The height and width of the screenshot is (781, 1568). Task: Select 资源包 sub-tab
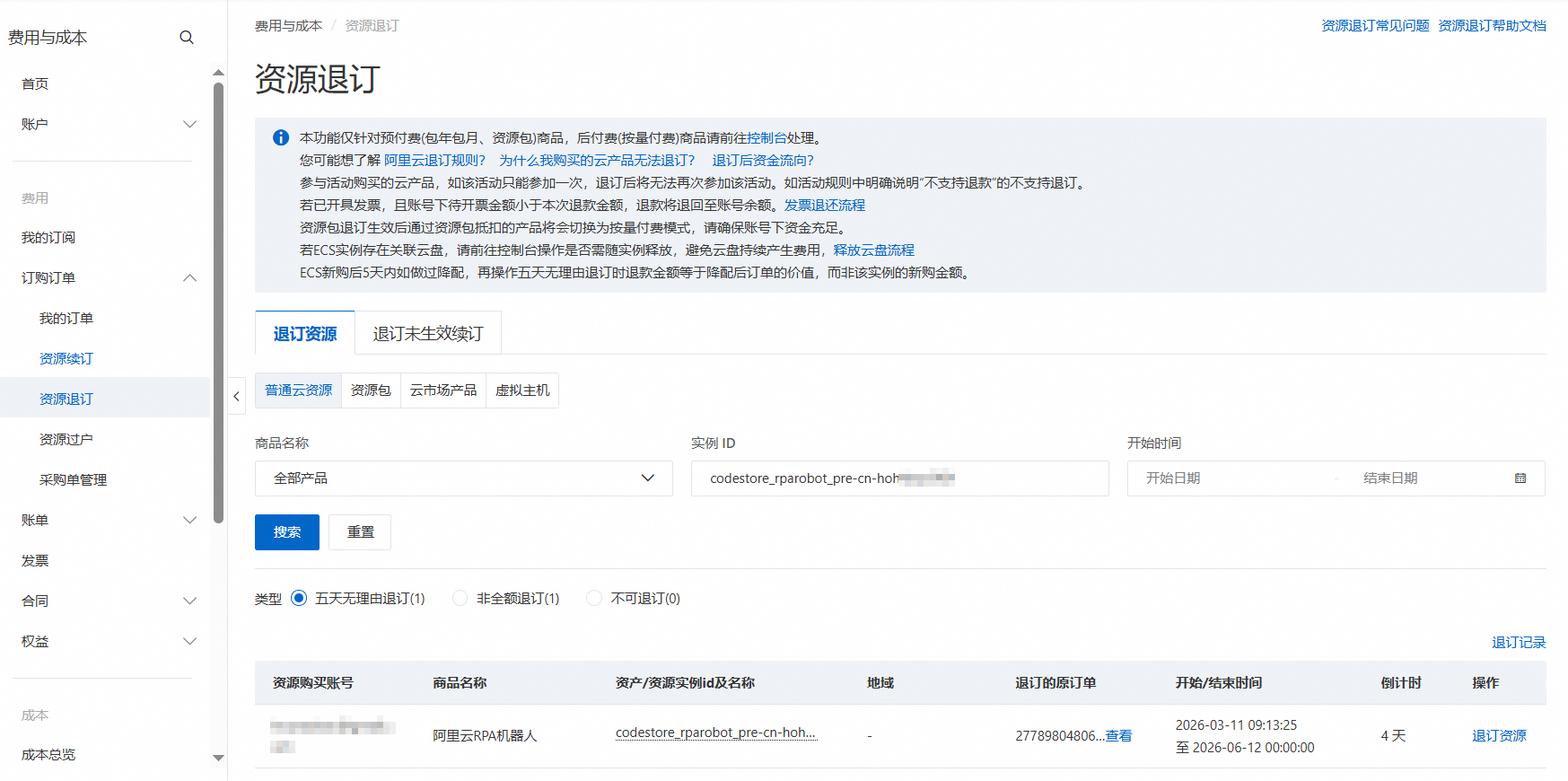[x=371, y=390]
